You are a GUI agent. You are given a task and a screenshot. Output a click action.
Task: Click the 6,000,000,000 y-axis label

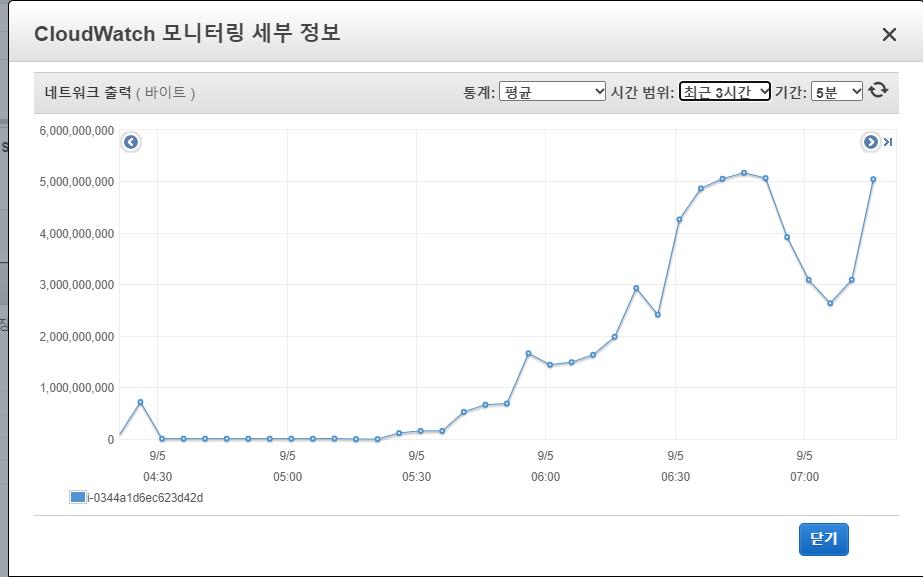76,131
